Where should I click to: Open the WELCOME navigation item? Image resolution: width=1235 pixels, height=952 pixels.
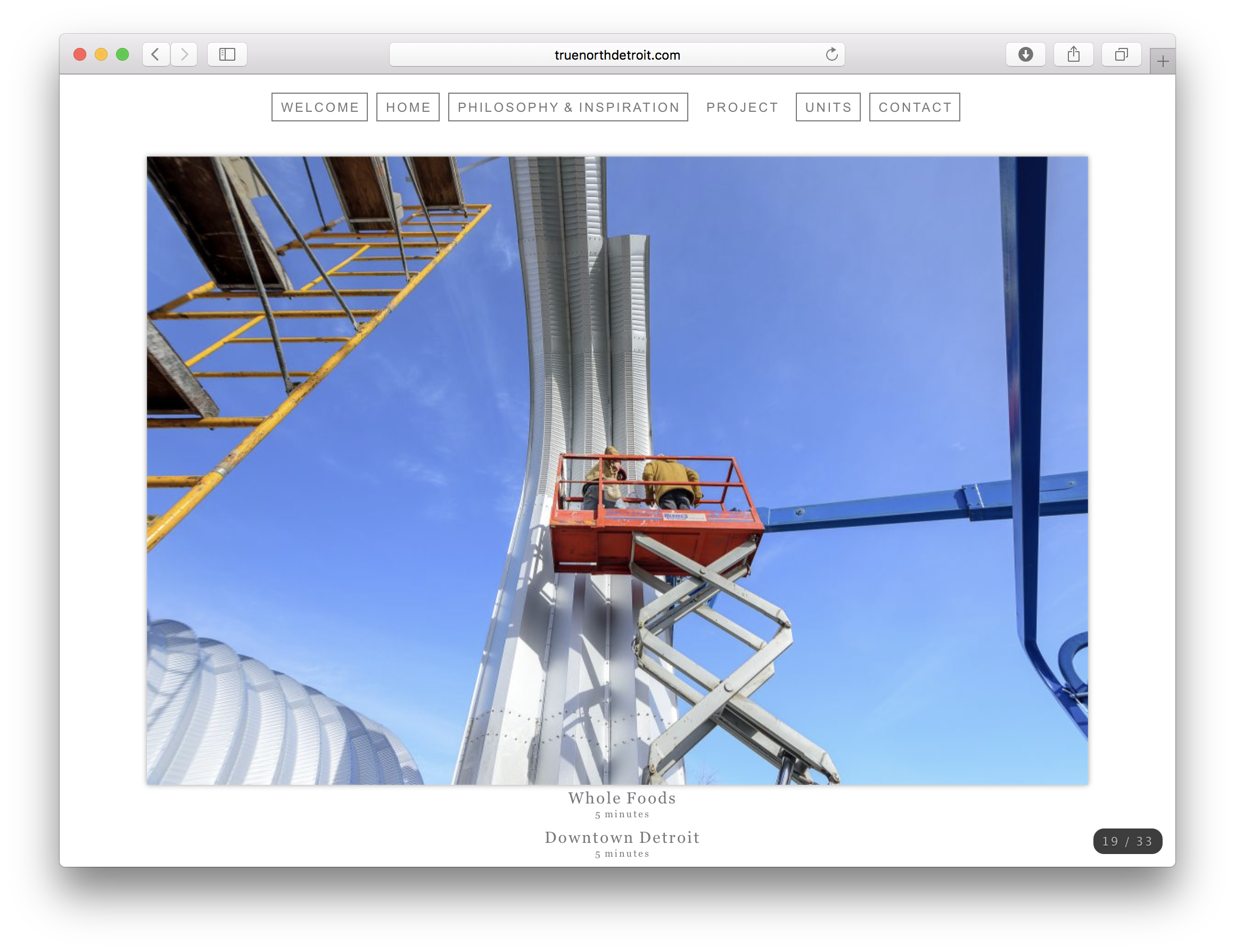pyautogui.click(x=319, y=107)
